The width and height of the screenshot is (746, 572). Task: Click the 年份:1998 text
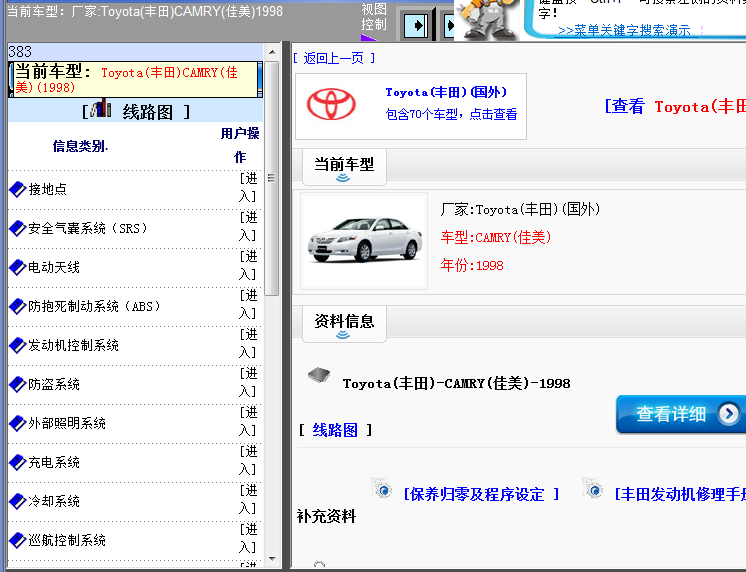click(472, 265)
